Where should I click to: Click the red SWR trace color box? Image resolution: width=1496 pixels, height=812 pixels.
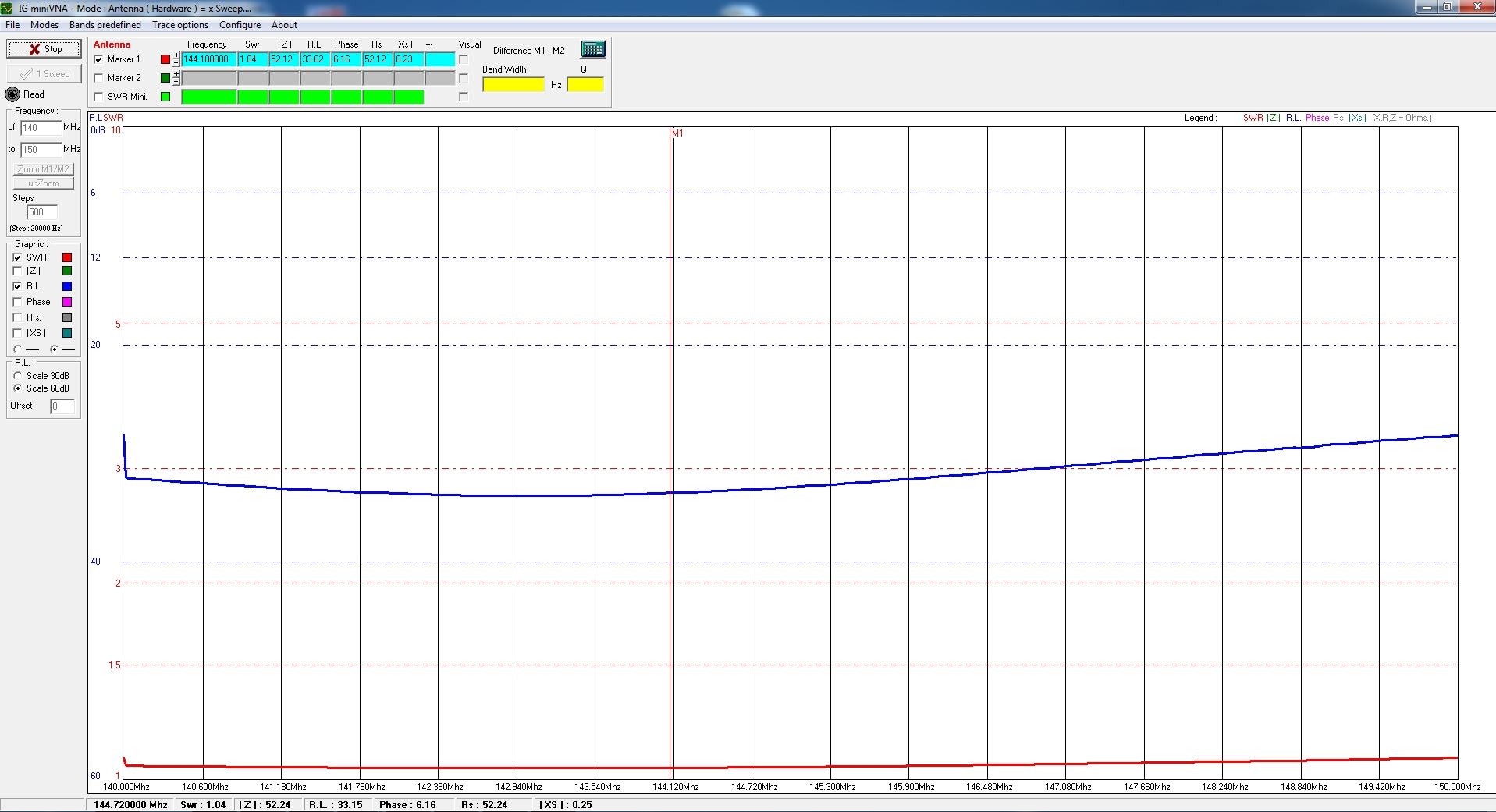[67, 257]
